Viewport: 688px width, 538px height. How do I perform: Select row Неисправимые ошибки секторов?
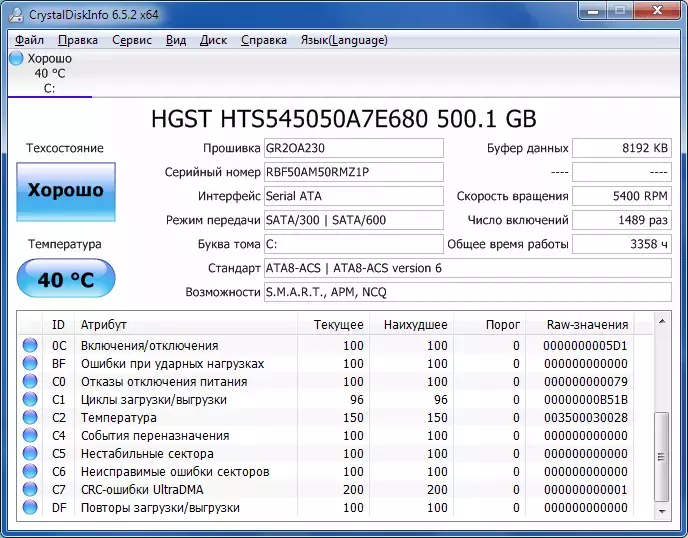tap(335, 471)
